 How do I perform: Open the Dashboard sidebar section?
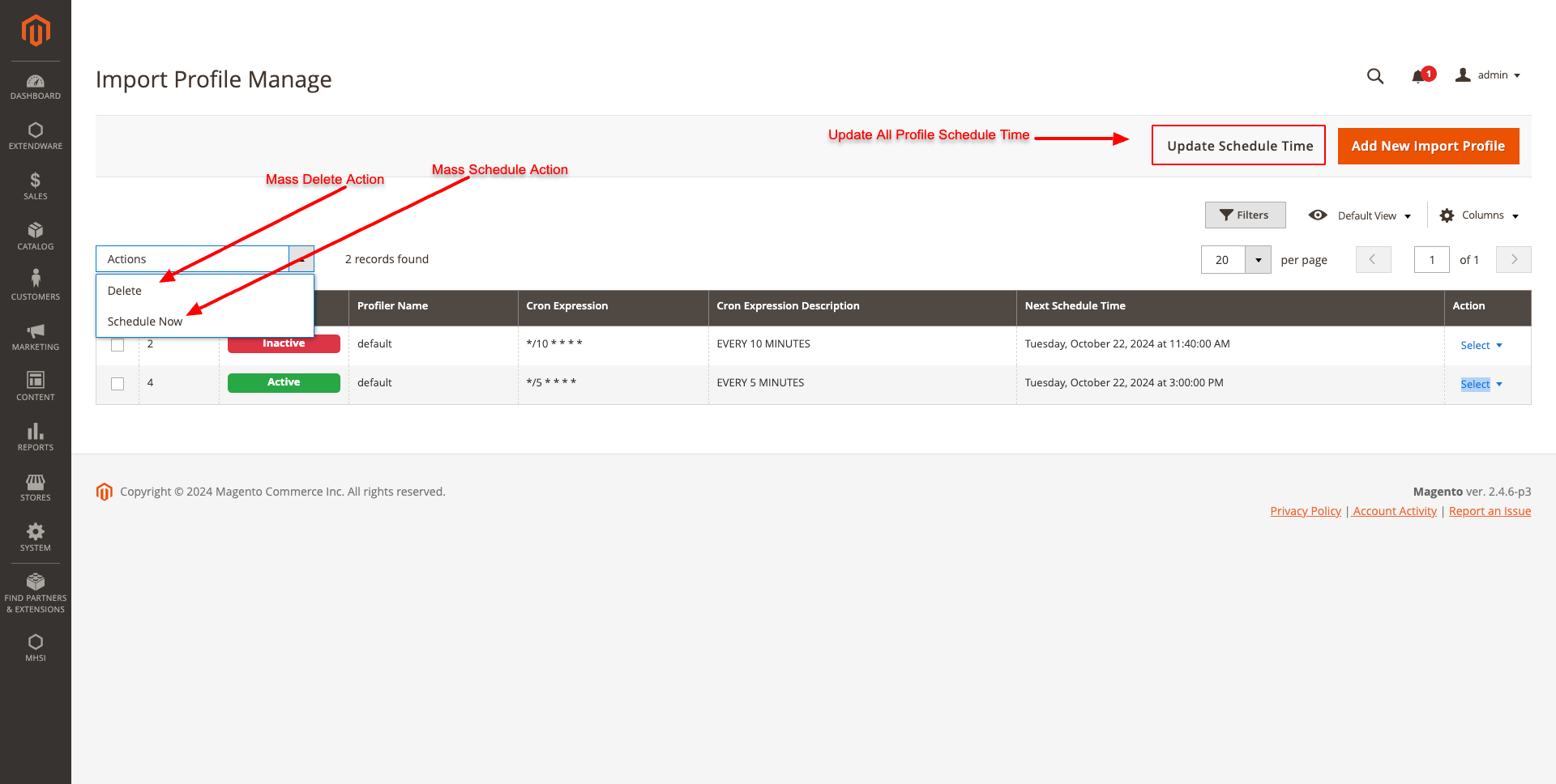tap(36, 87)
